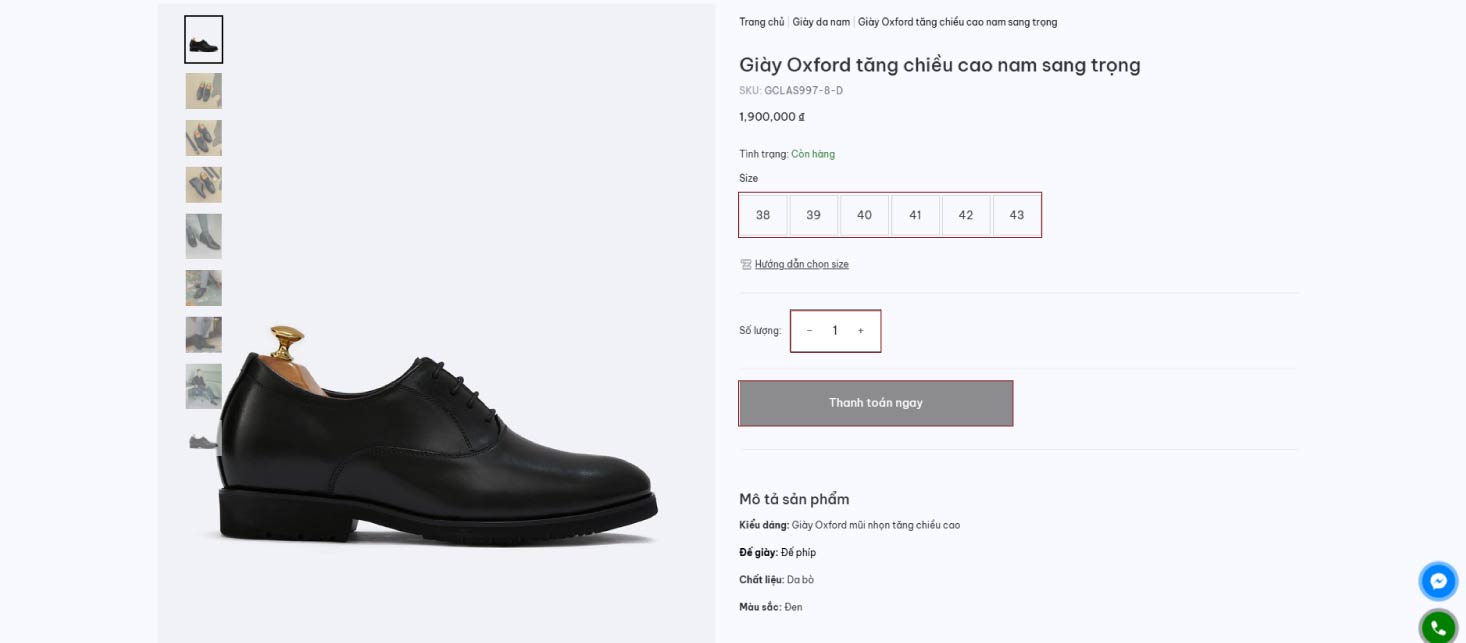Choose size 43 option

[x=1017, y=215]
